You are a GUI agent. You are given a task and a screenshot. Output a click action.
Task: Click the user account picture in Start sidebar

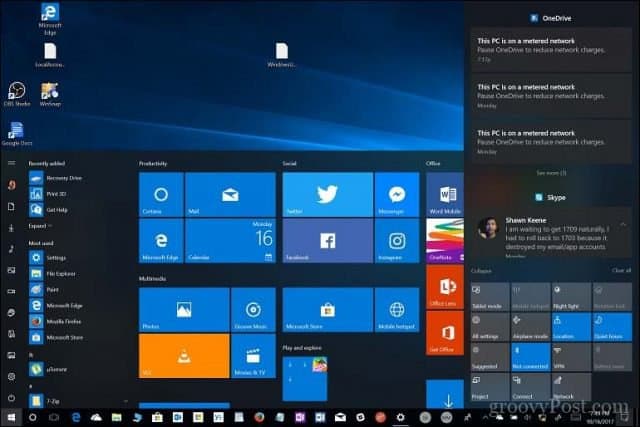click(11, 185)
